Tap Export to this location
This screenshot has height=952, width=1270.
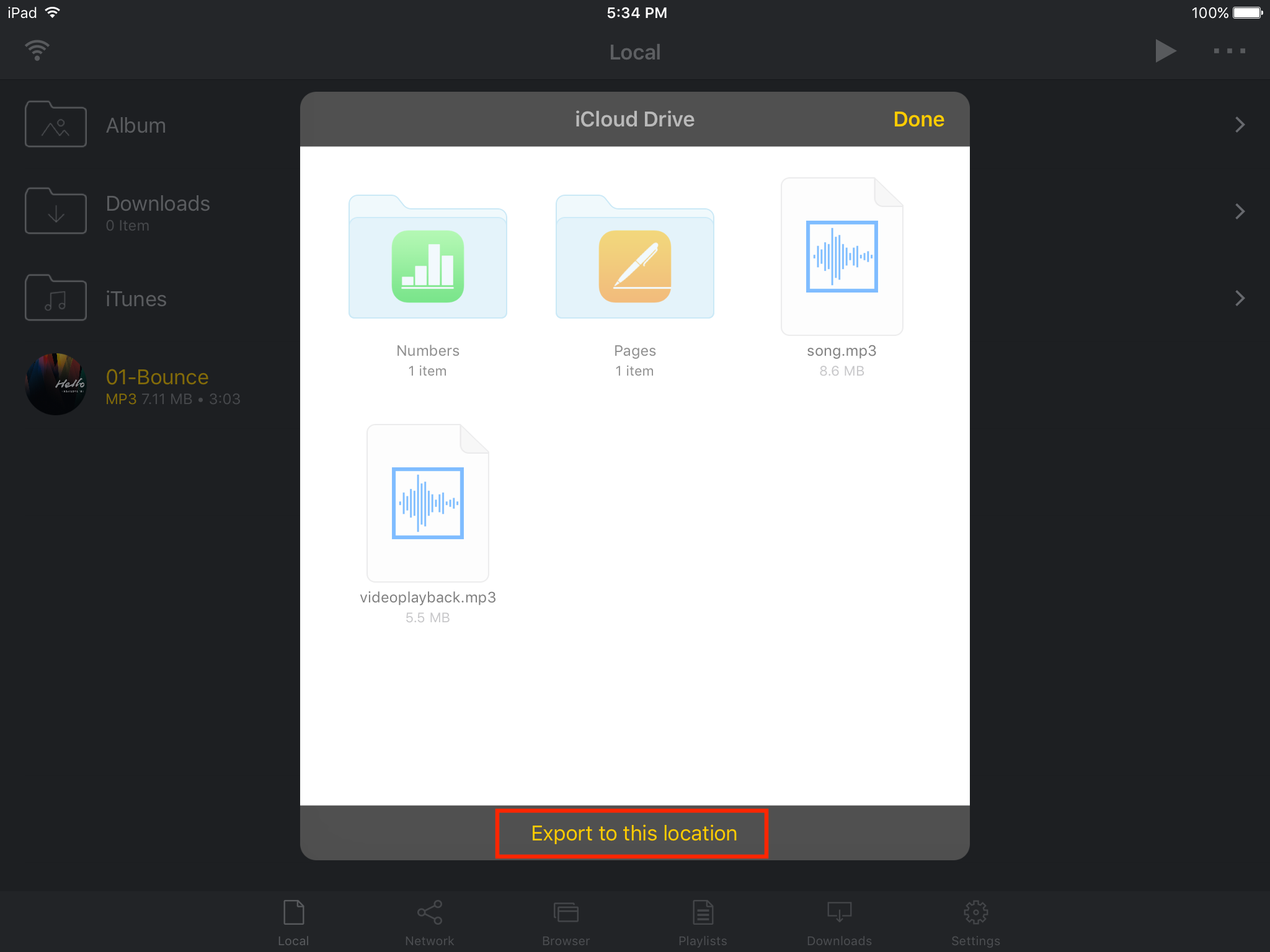point(634,833)
